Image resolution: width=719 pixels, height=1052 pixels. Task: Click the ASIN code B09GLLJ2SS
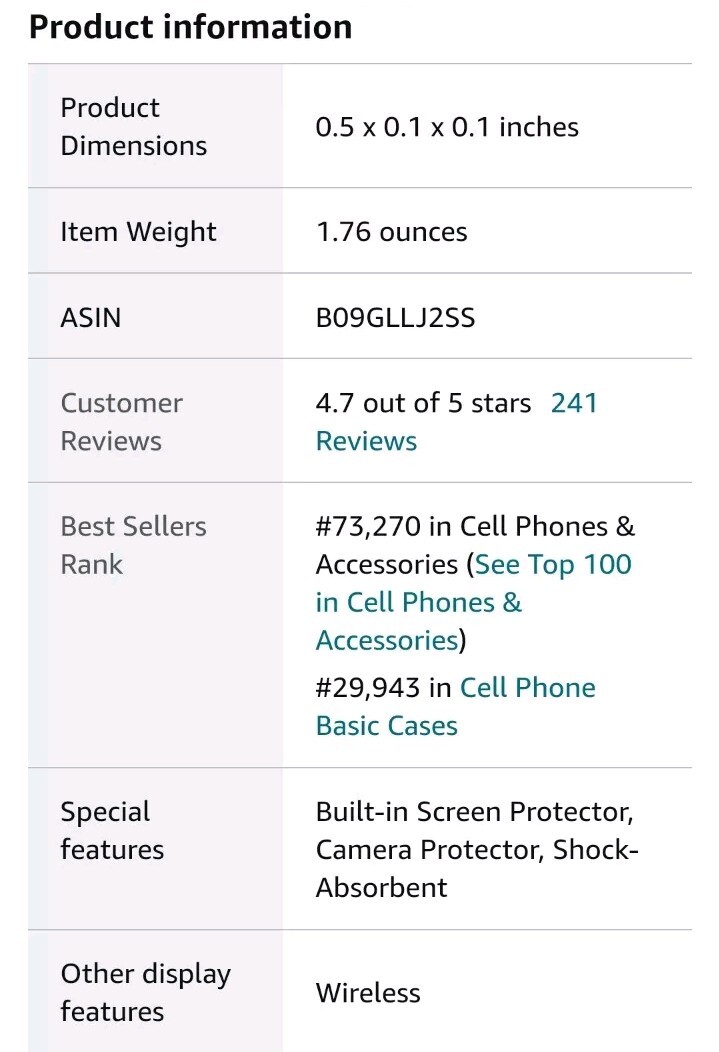click(x=395, y=317)
